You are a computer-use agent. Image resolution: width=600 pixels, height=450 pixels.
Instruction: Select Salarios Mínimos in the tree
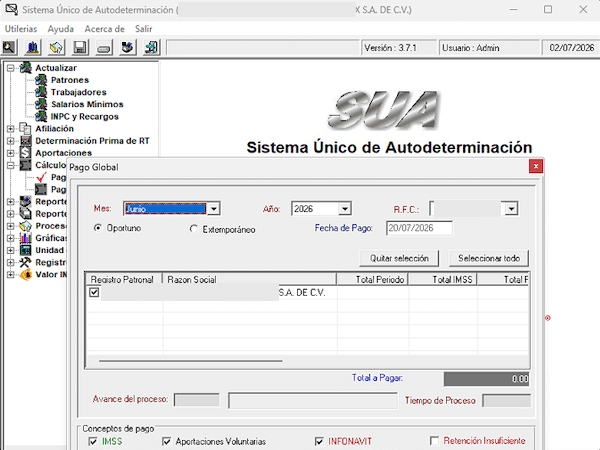coord(87,104)
